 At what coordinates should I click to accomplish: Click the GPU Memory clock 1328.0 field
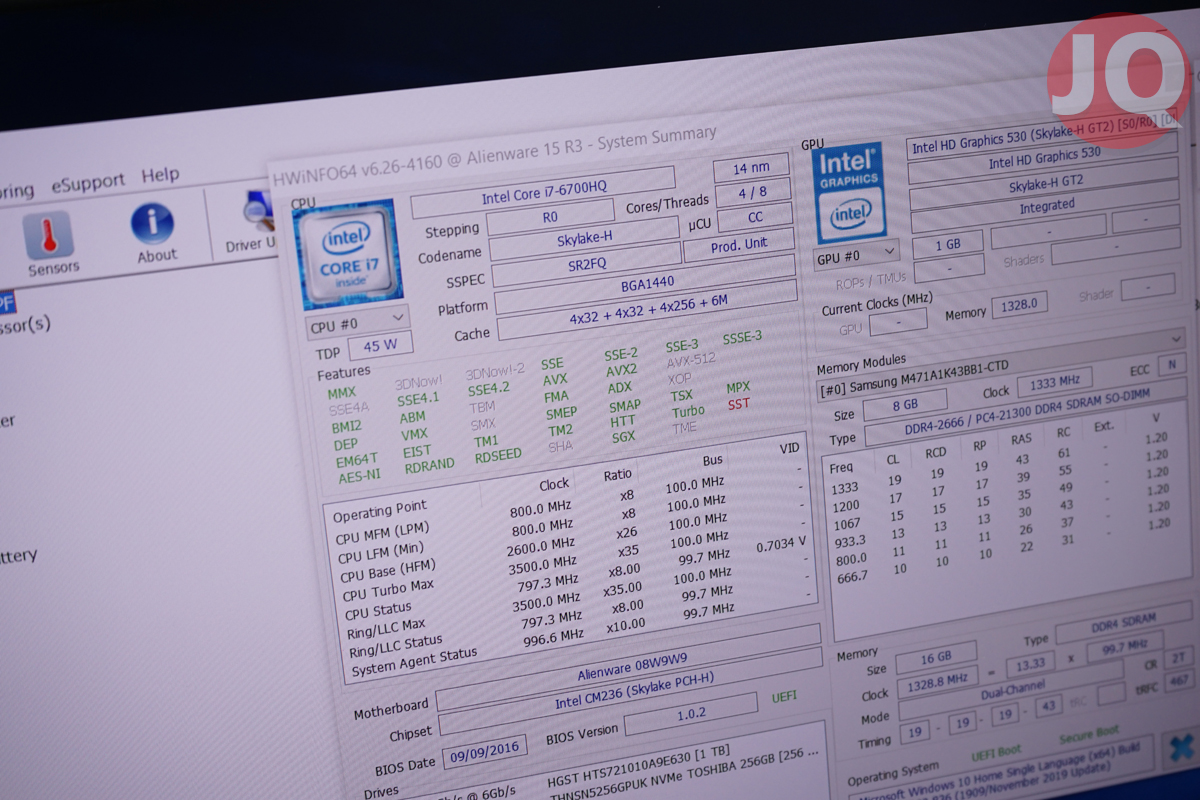click(1019, 303)
